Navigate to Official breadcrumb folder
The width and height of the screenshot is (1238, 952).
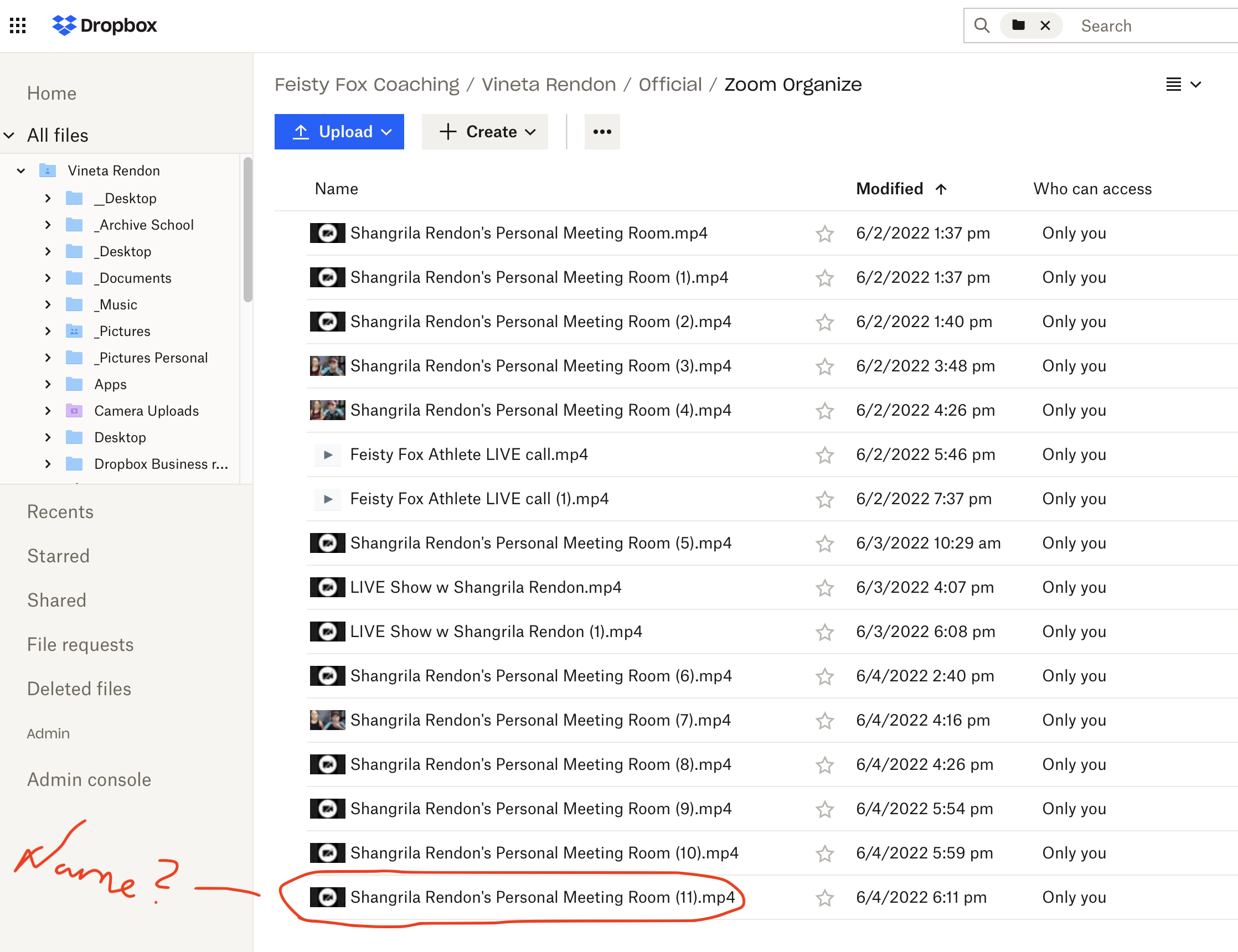670,85
